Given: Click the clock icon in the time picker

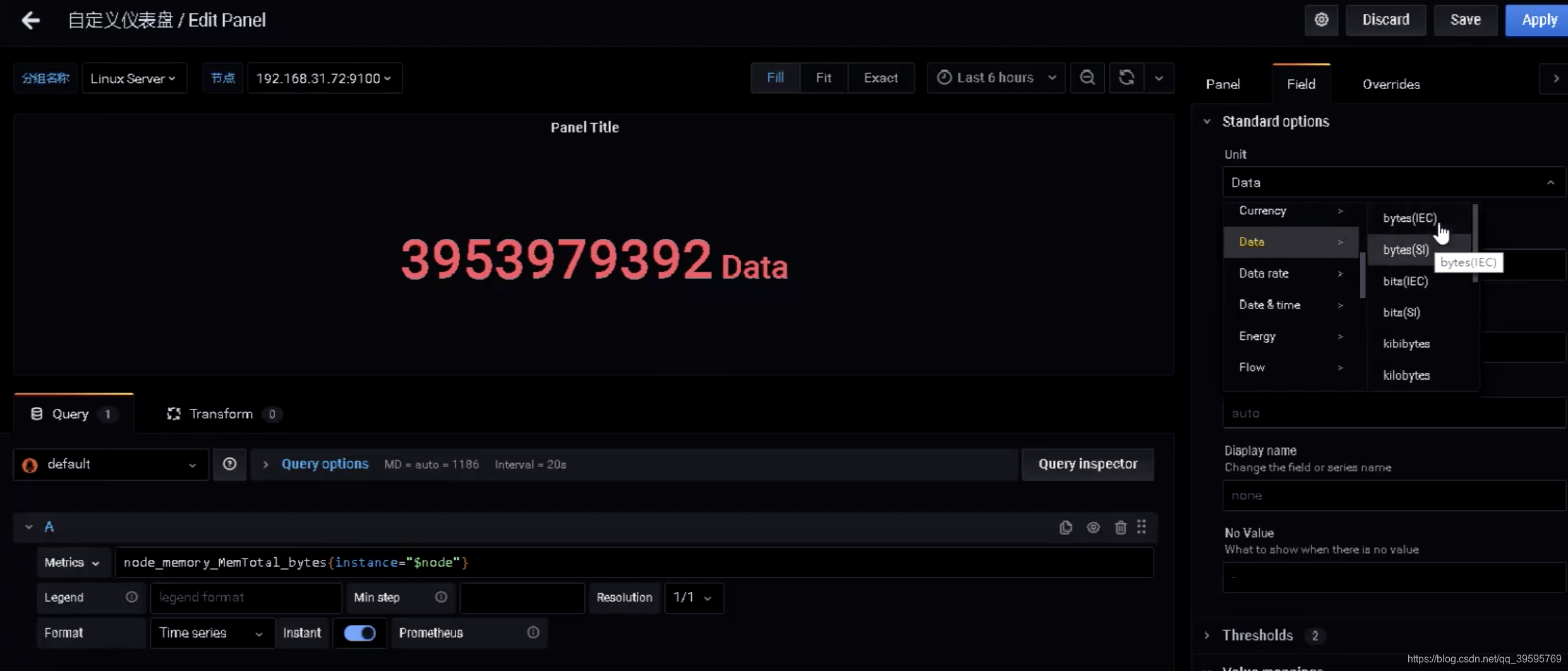Looking at the screenshot, I should point(944,78).
